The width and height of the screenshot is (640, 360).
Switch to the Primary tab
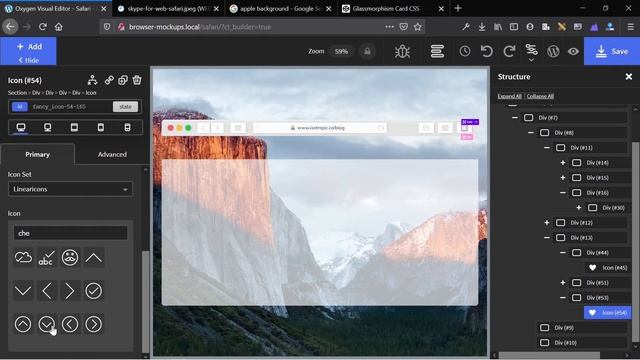point(38,154)
